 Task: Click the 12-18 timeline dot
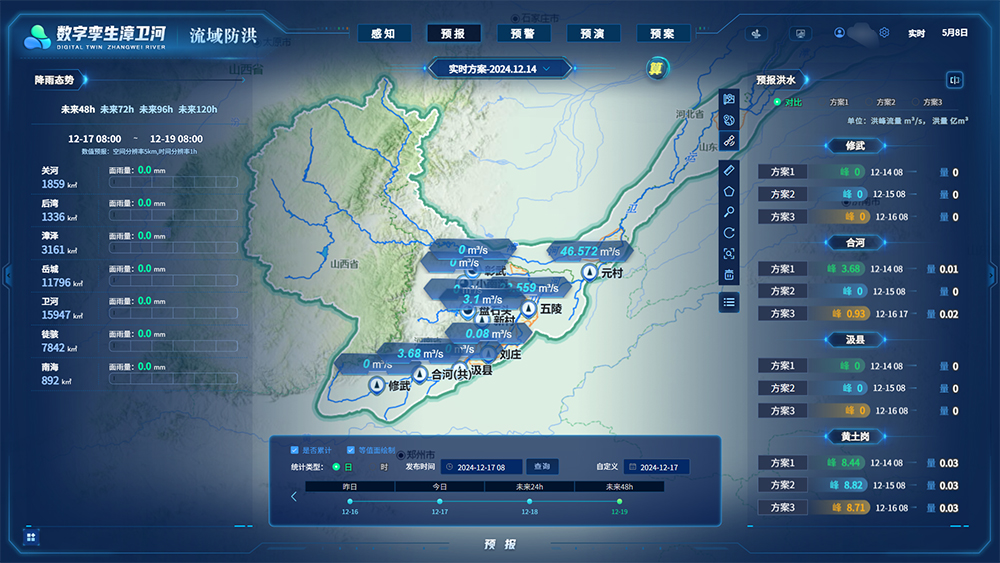(529, 501)
